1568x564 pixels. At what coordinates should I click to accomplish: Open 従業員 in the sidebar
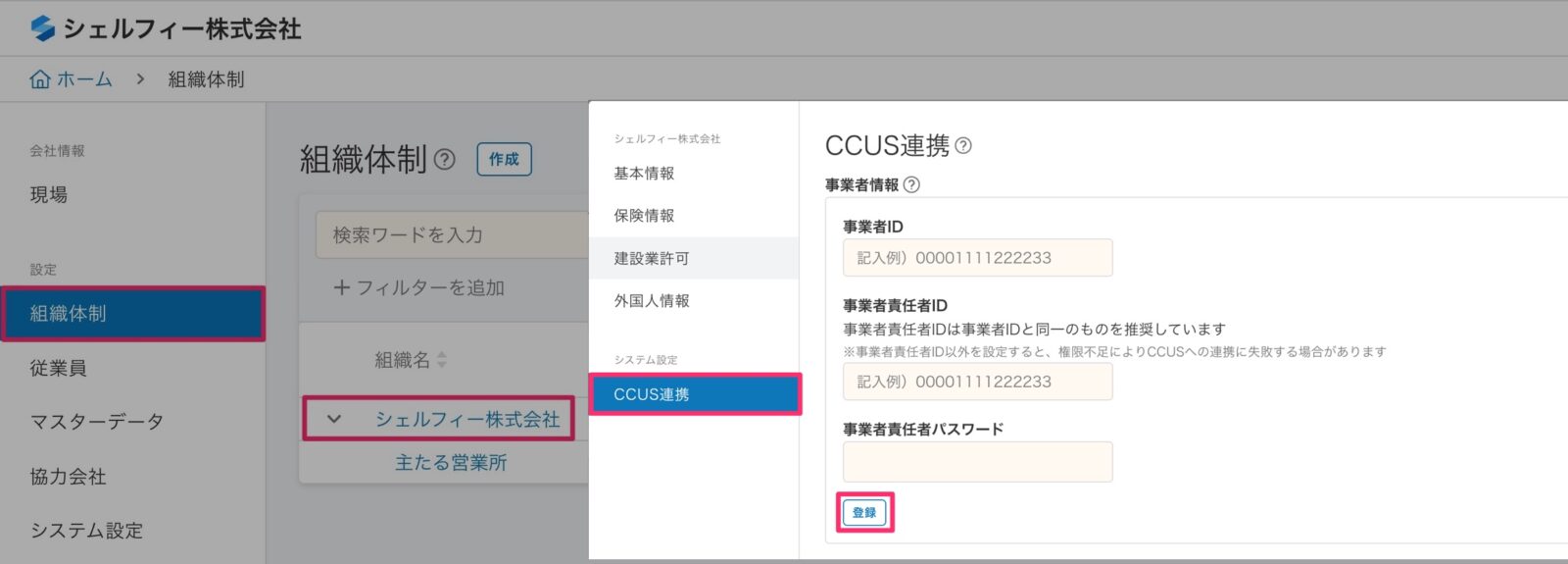(x=59, y=368)
